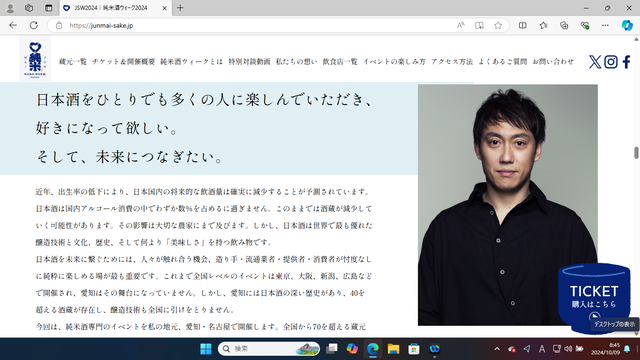The height and width of the screenshot is (360, 640).
Task: Open Task View on the taskbar
Action: tap(332, 349)
